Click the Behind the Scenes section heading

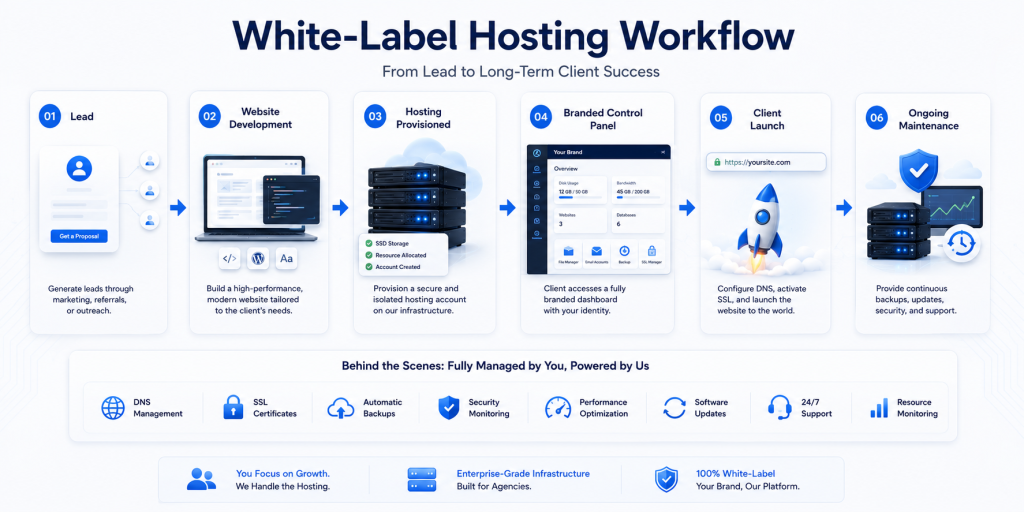[495, 366]
